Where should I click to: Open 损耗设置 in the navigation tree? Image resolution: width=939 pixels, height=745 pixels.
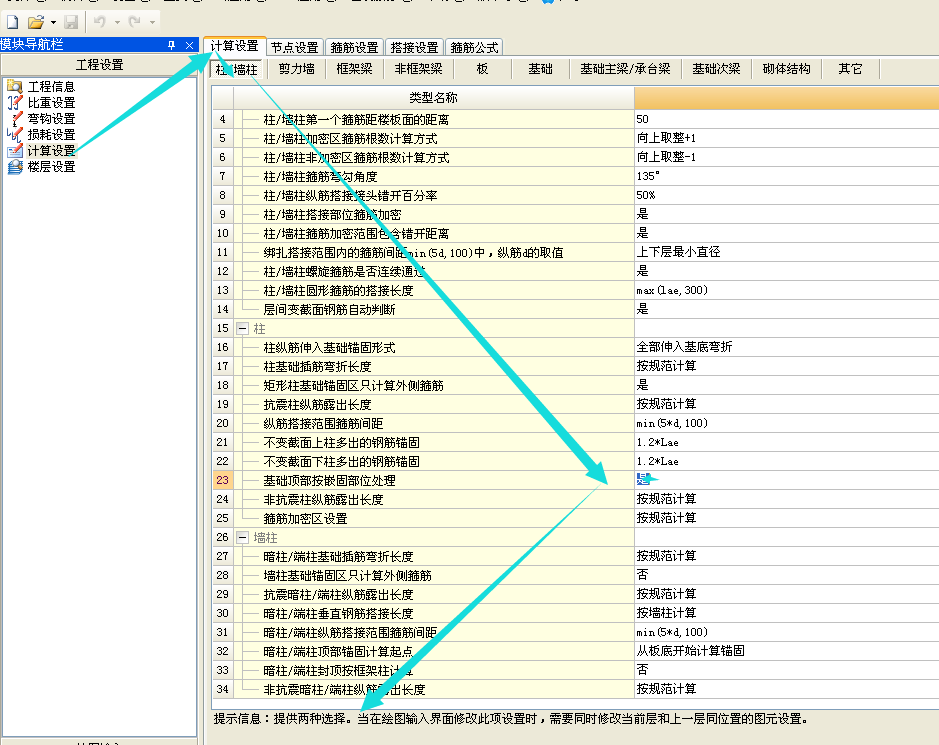tap(52, 135)
